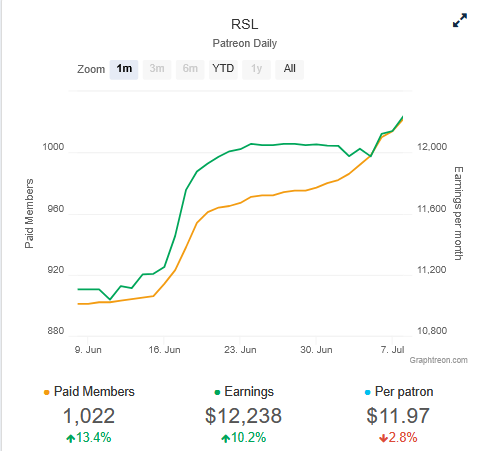Click the $12,238 earnings value

click(x=244, y=416)
